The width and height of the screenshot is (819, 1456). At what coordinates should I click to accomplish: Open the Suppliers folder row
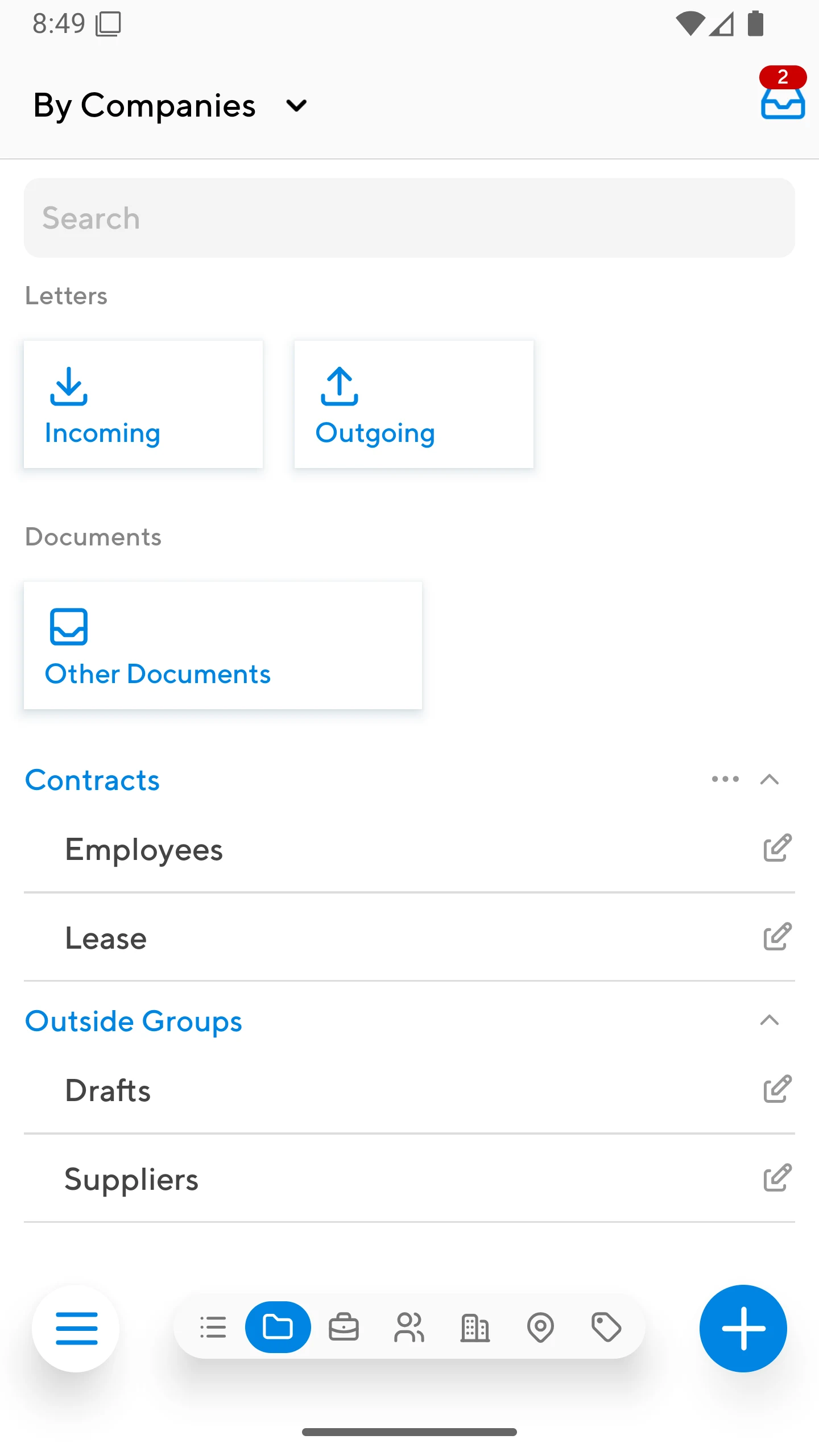point(409,1179)
